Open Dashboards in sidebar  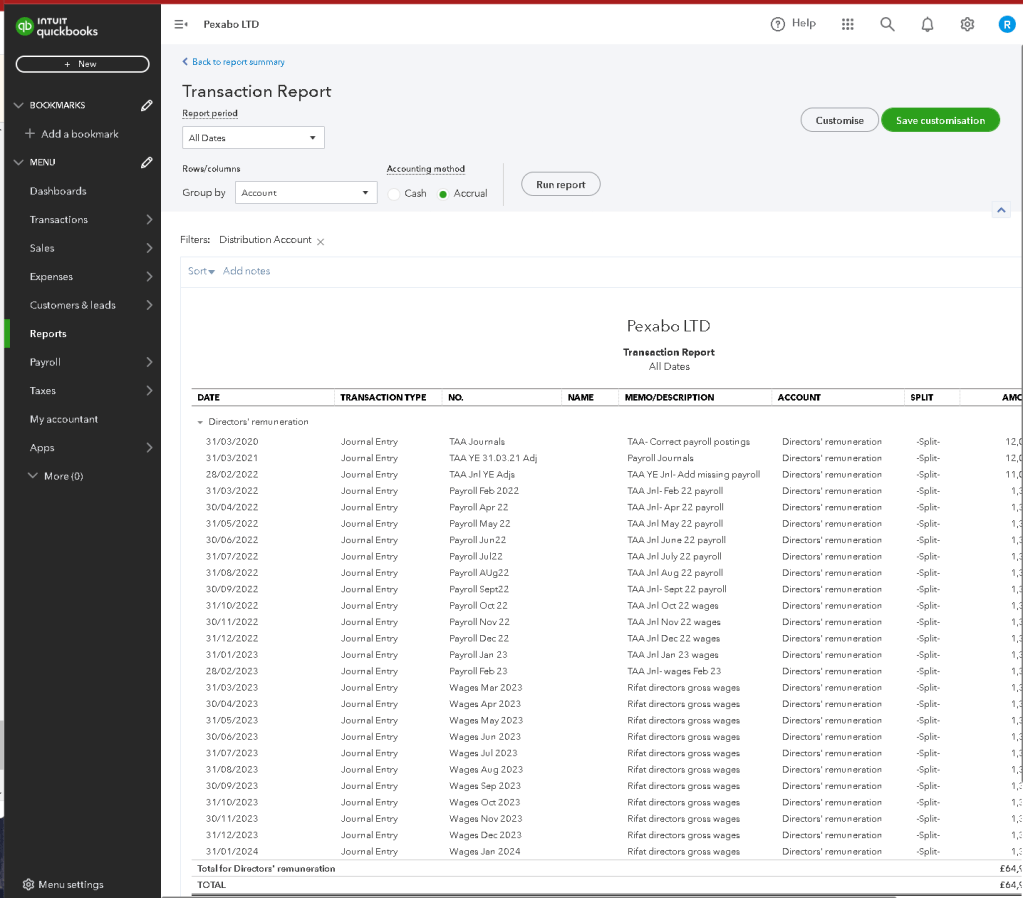58,191
